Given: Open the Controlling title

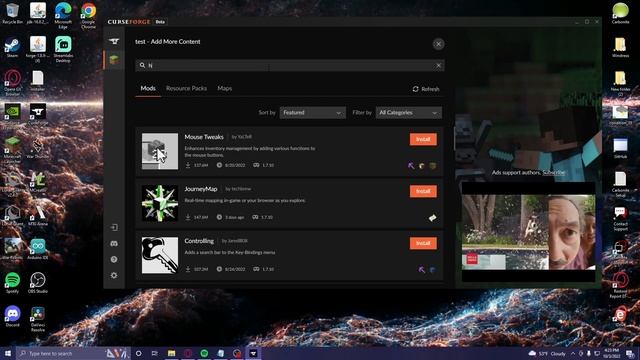Looking at the screenshot, I should [x=199, y=241].
